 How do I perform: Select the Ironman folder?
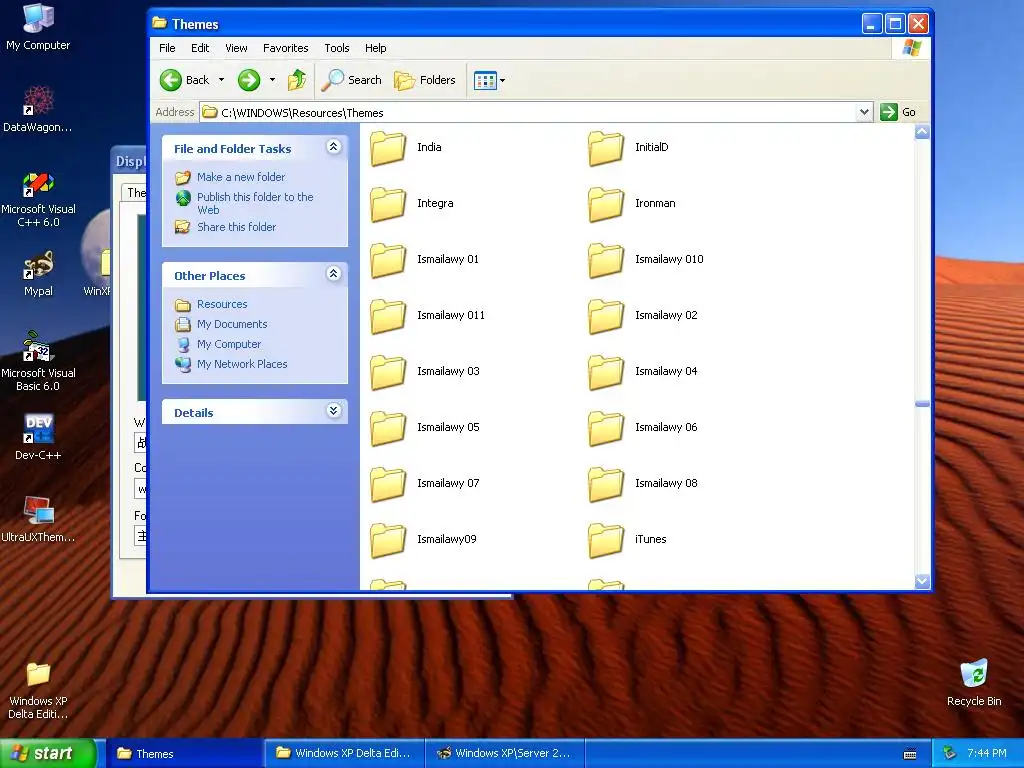pos(632,204)
